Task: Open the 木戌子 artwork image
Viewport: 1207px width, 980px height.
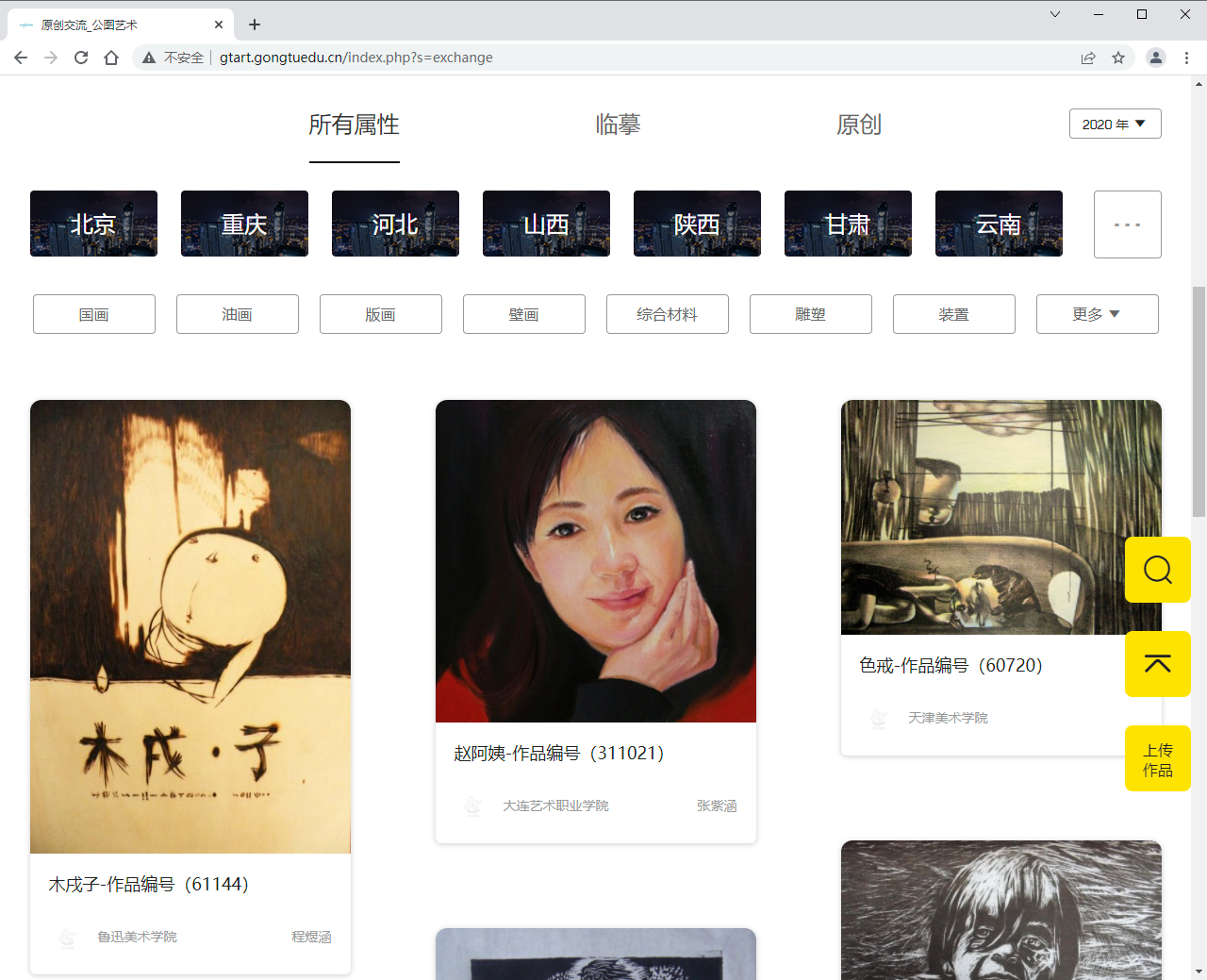Action: pos(190,626)
